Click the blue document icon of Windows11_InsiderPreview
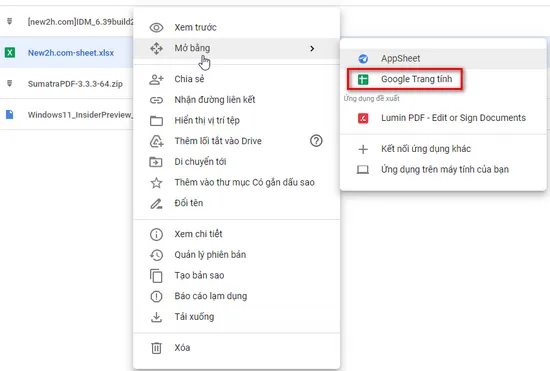 click(10, 115)
